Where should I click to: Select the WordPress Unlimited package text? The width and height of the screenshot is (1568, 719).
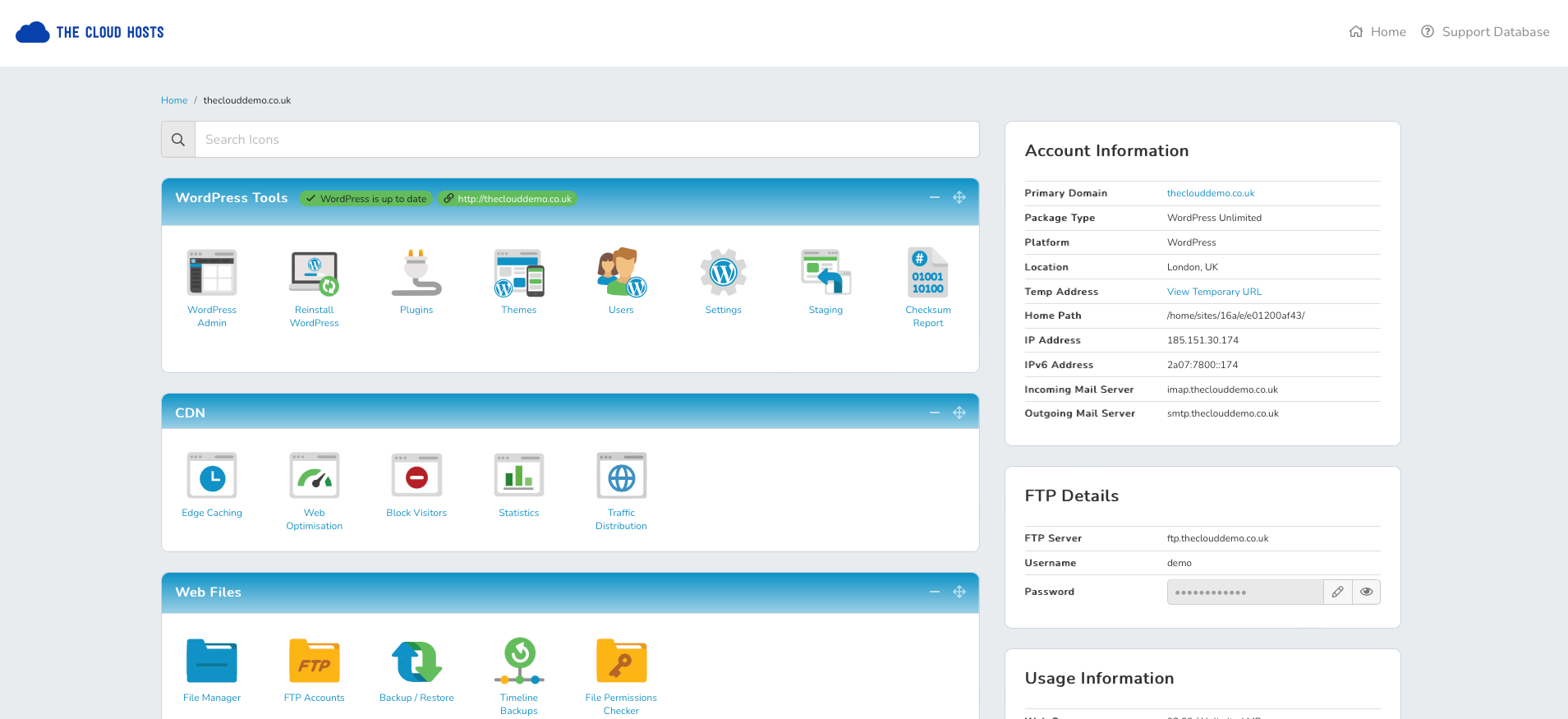coord(1214,218)
